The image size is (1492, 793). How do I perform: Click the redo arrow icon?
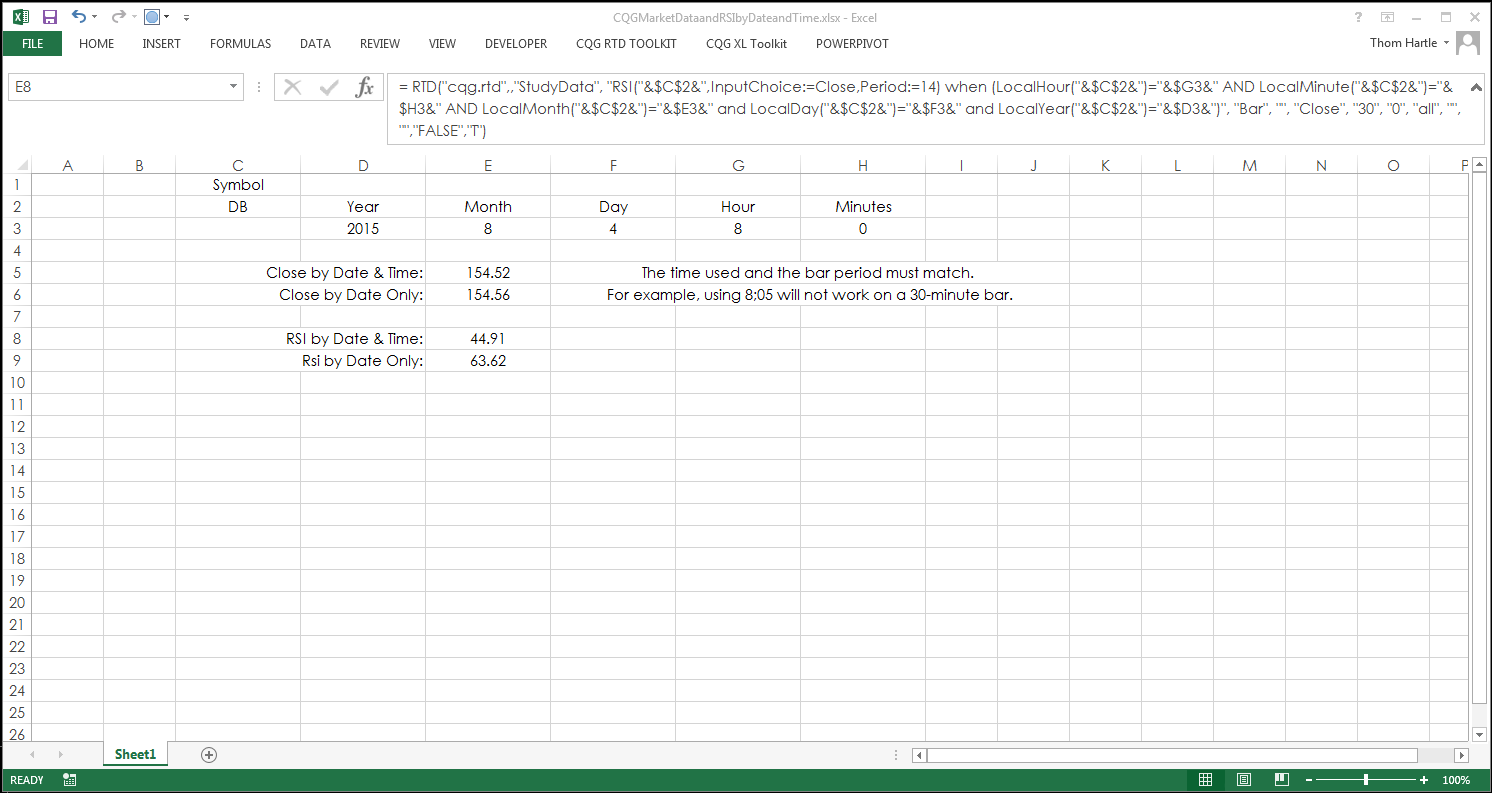(x=118, y=17)
